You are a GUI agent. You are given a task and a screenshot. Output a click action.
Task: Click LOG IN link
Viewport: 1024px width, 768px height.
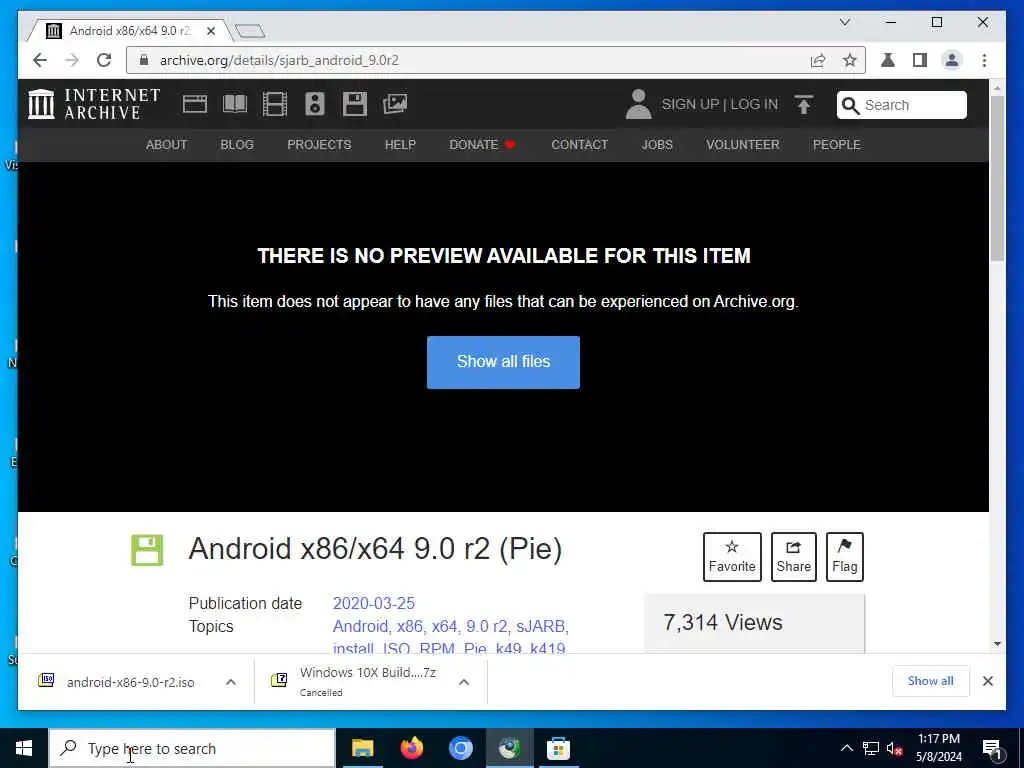click(x=754, y=104)
